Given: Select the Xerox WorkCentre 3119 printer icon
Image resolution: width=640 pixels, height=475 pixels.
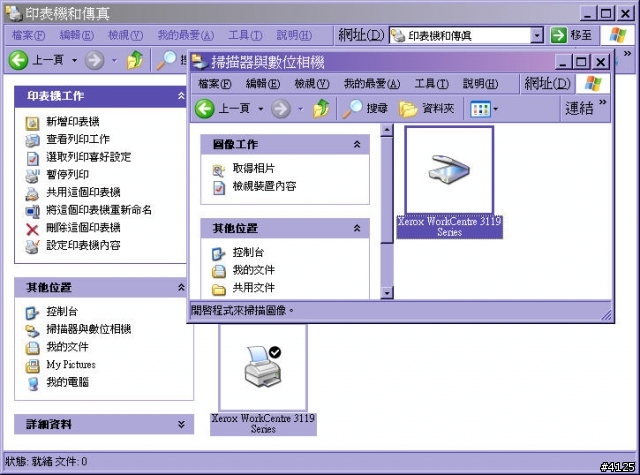Looking at the screenshot, I should [x=263, y=367].
